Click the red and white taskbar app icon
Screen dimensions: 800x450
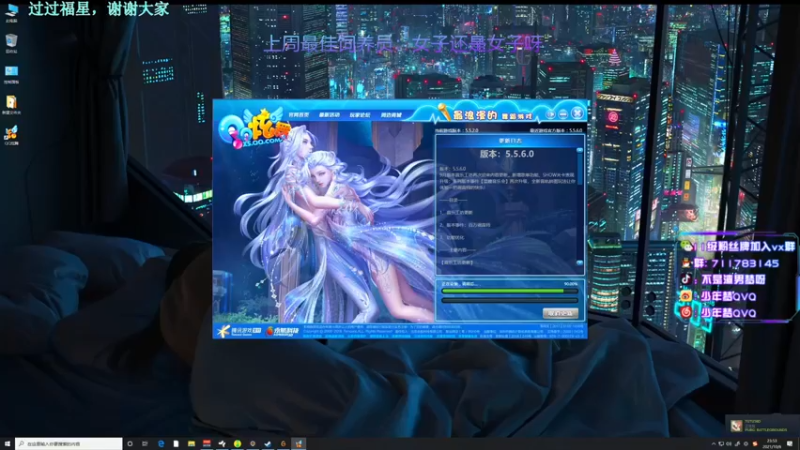point(207,444)
